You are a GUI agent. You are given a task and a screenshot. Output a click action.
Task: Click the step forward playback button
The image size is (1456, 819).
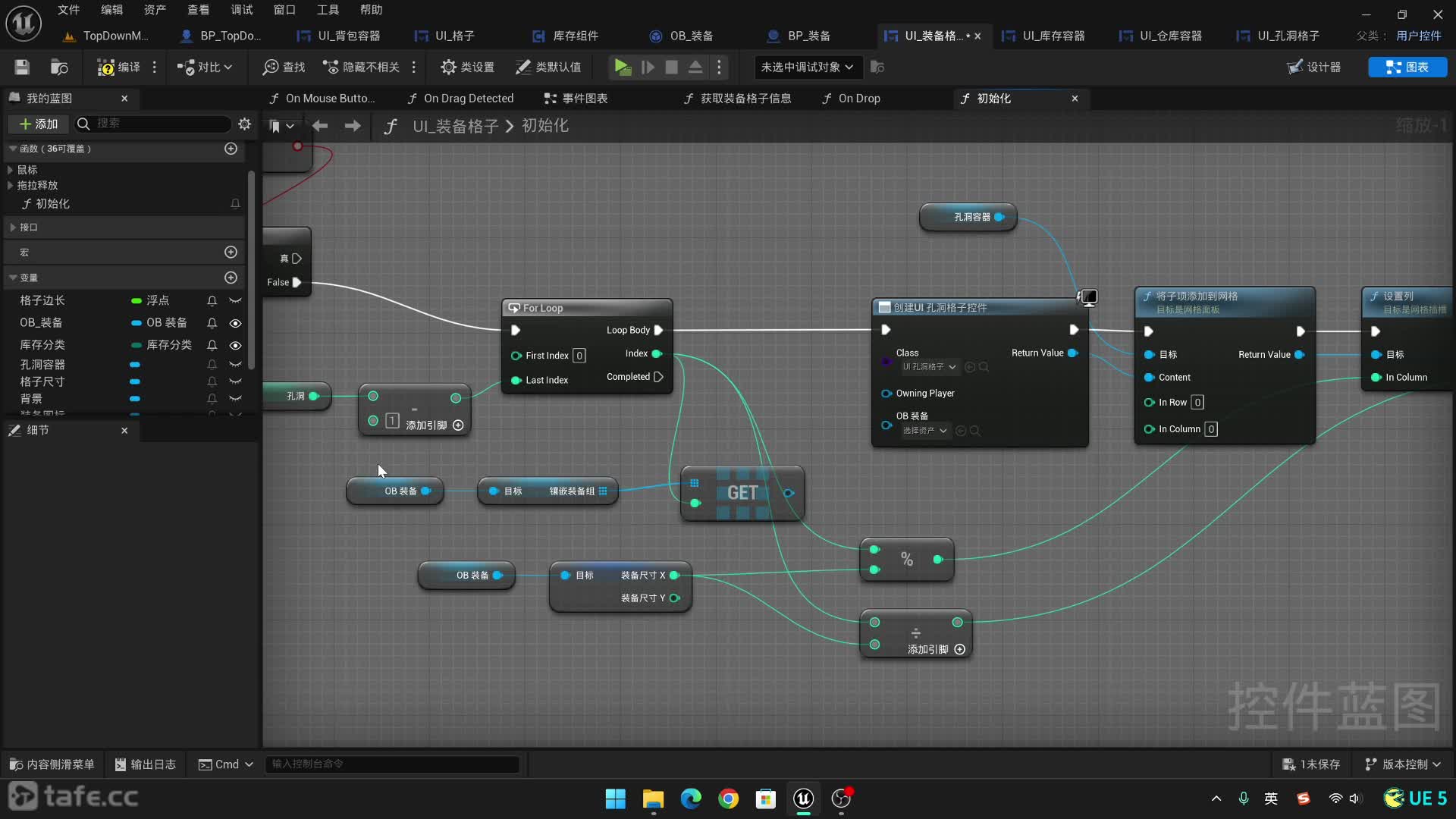pos(648,67)
